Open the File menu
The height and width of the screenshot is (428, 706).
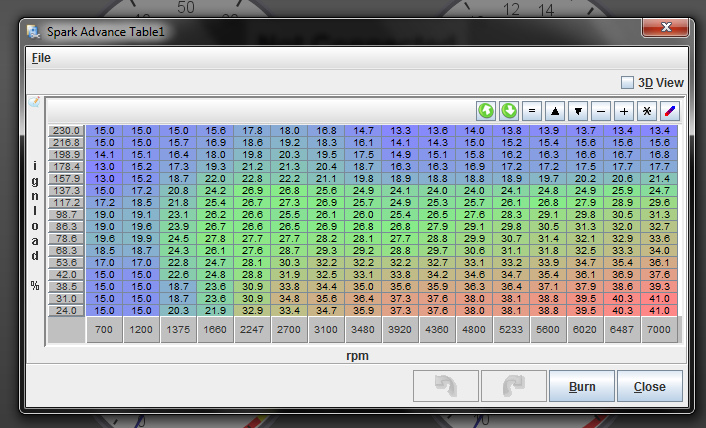(x=41, y=58)
